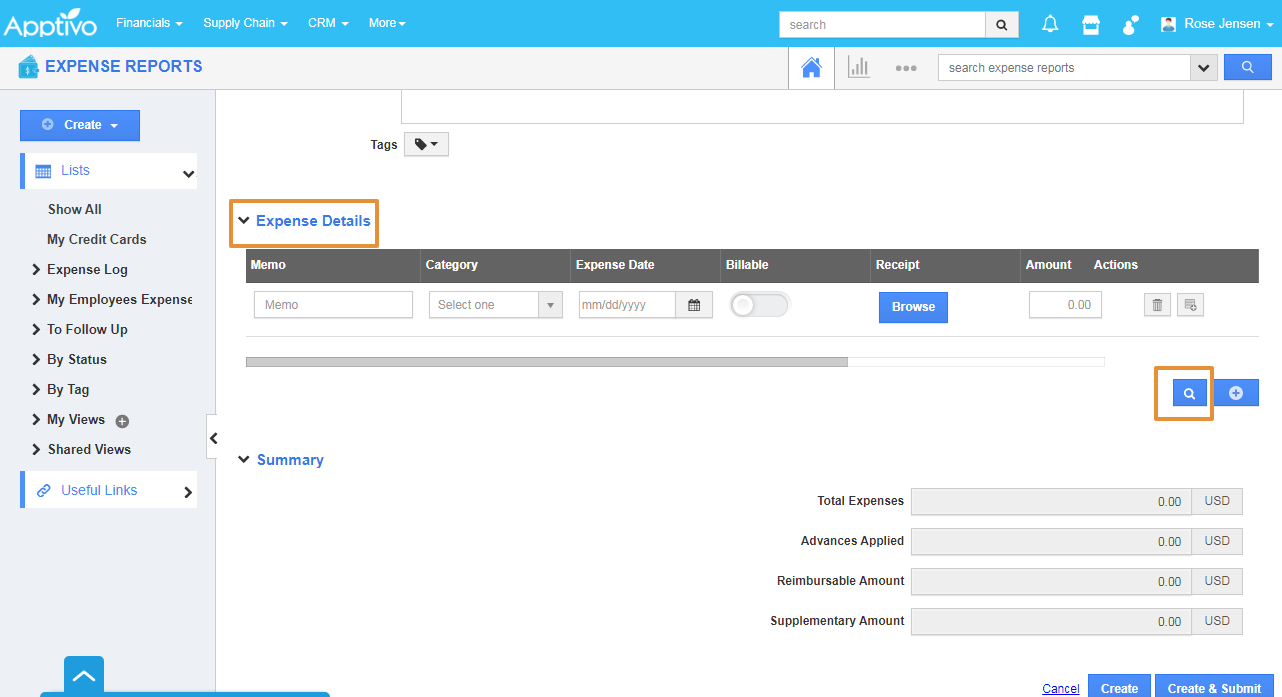1282x697 pixels.
Task: Click the blue search expenses button below table
Action: (1190, 393)
